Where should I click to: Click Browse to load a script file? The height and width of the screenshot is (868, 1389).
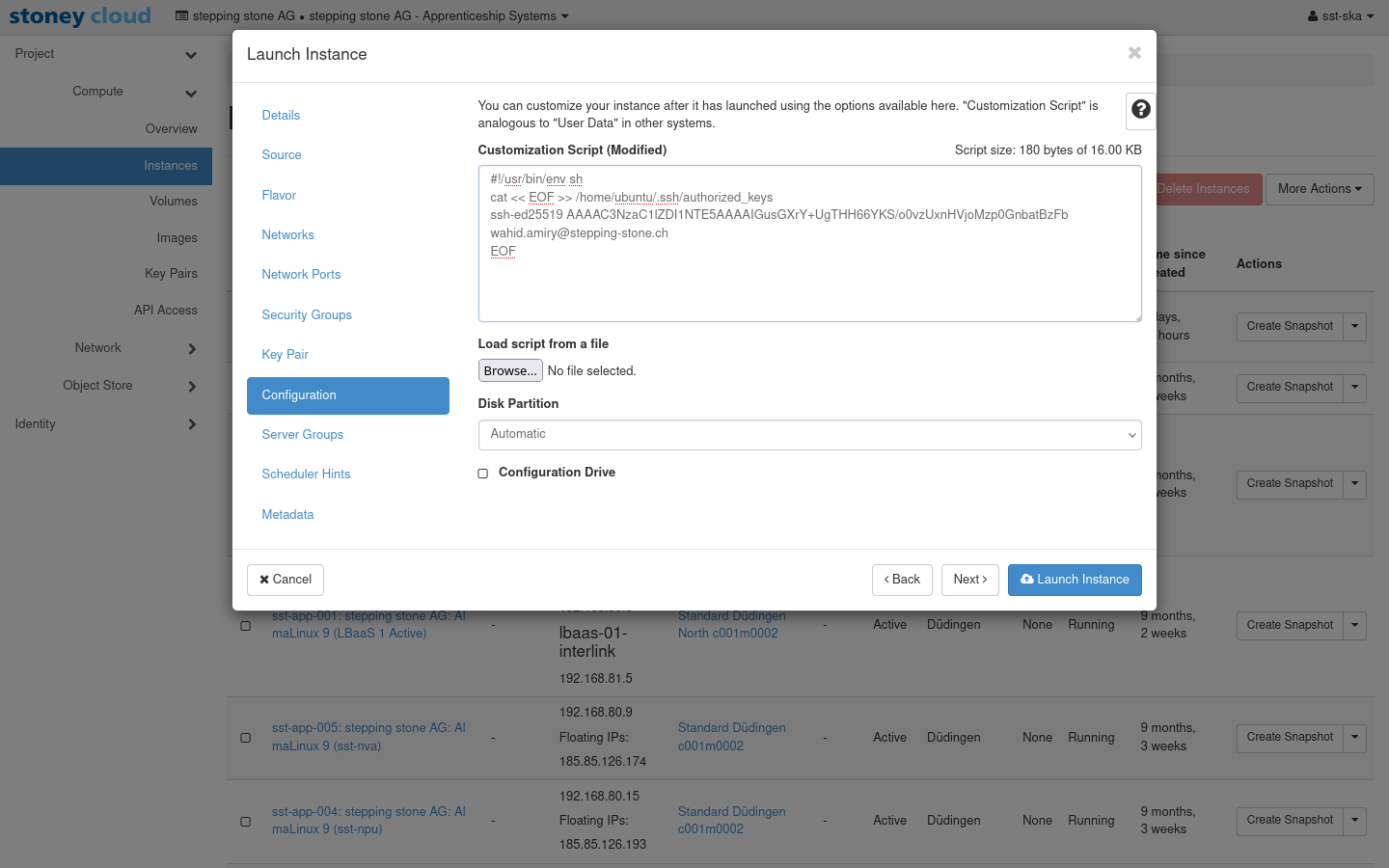(x=510, y=371)
